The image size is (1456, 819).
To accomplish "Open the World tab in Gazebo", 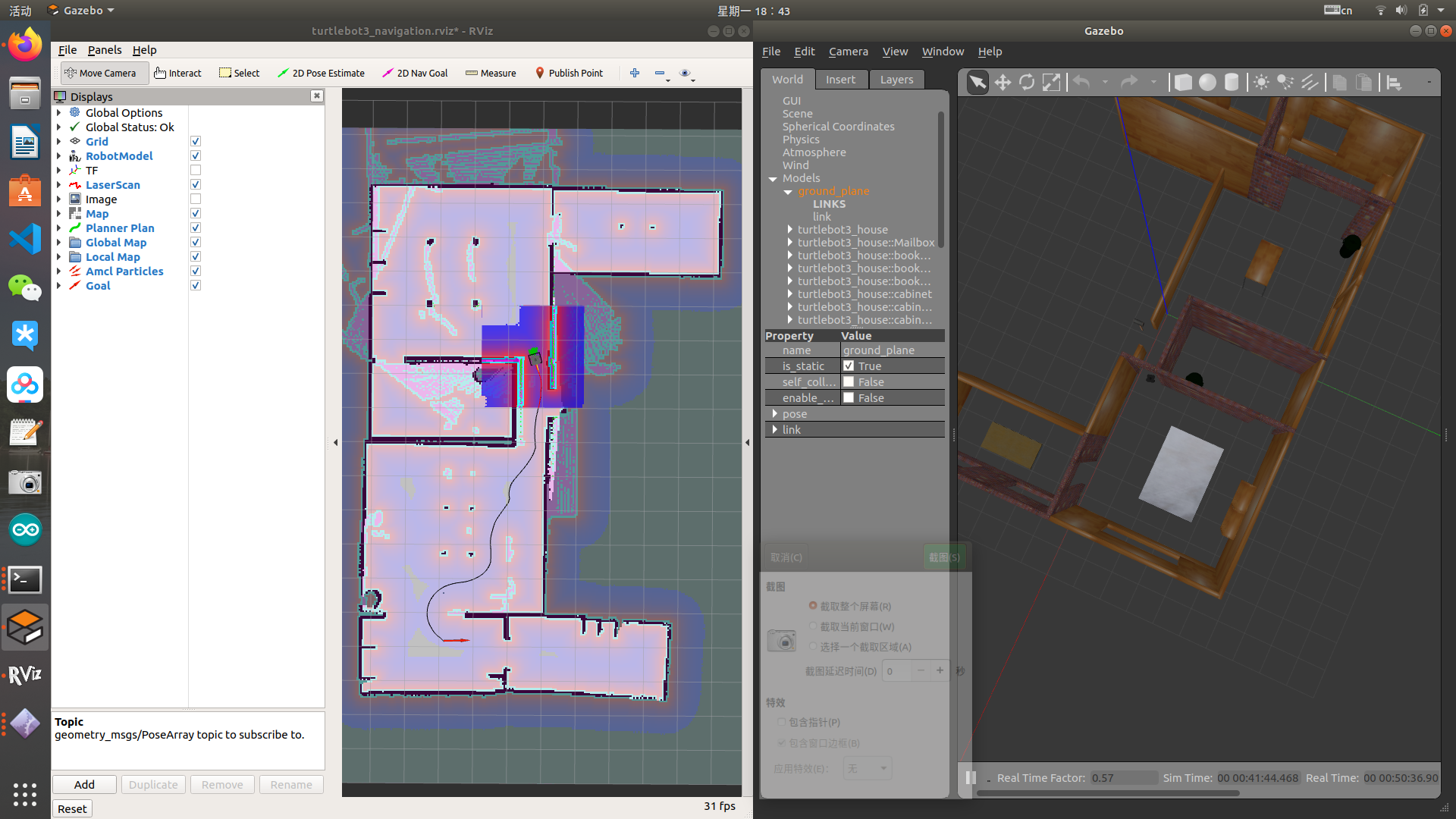I will [787, 79].
